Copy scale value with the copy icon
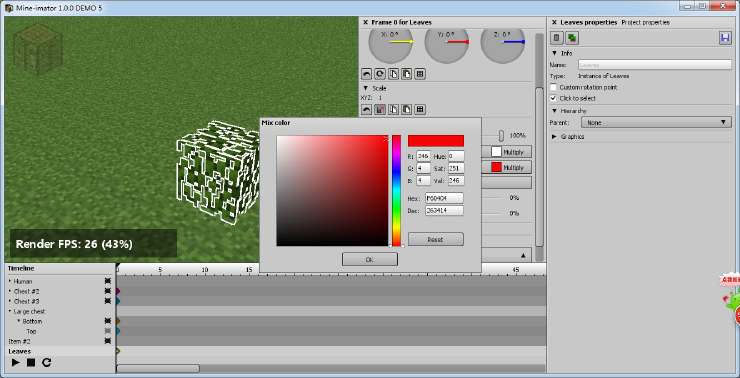 (393, 110)
